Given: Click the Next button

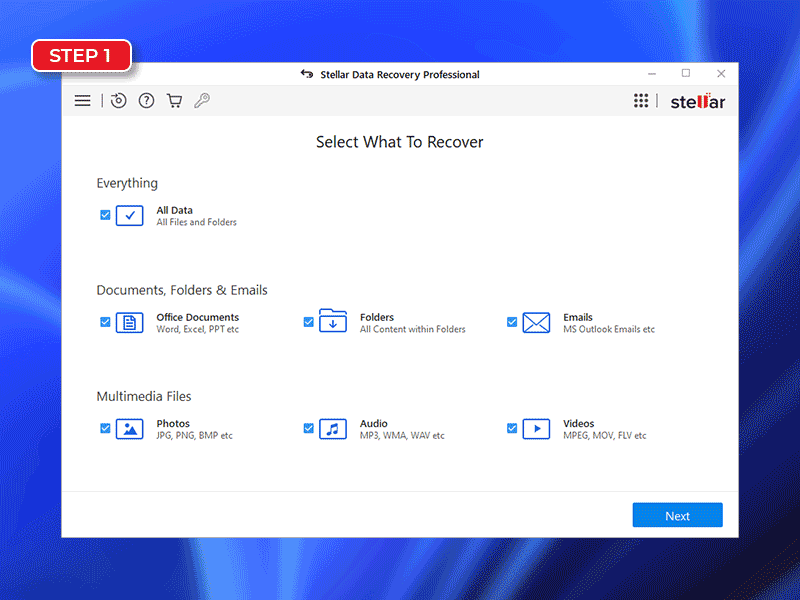Looking at the screenshot, I should [678, 515].
